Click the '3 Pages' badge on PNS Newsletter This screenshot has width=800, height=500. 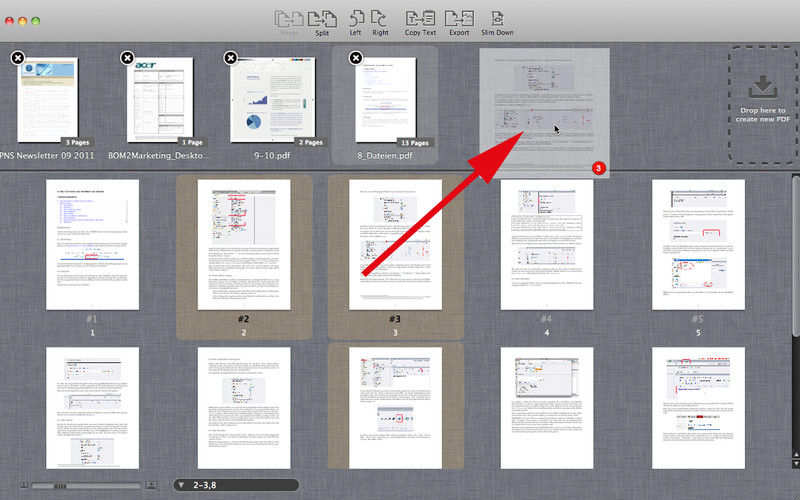(77, 142)
